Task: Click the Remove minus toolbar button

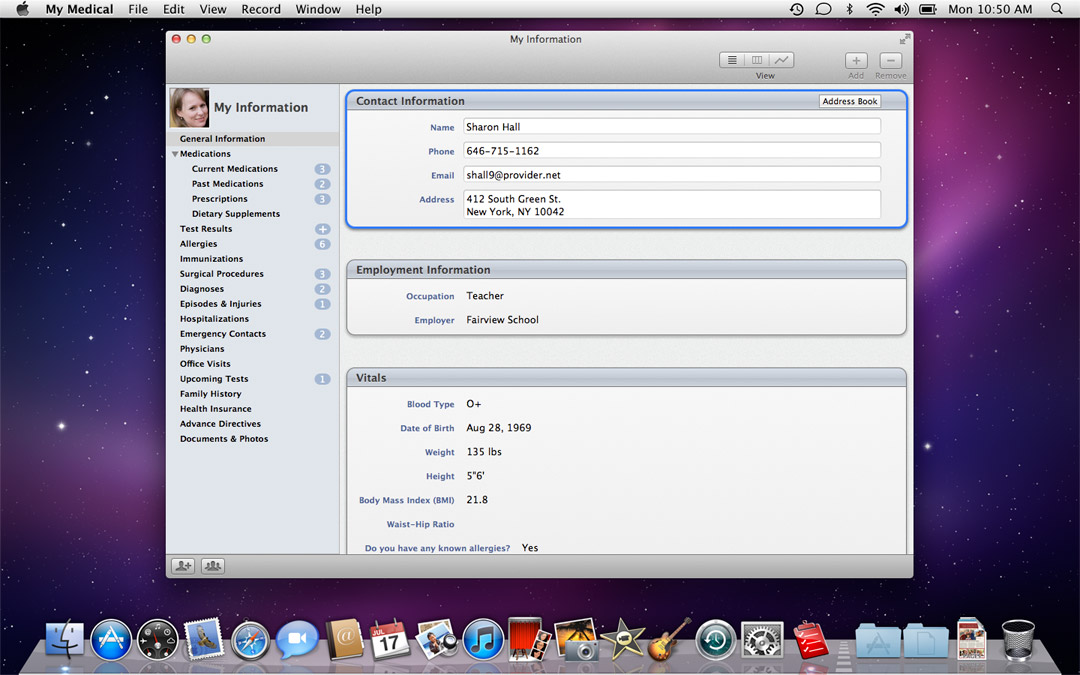Action: pos(890,61)
